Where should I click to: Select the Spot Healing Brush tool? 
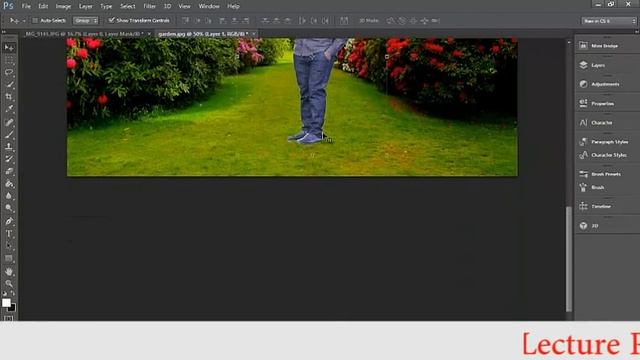point(9,122)
